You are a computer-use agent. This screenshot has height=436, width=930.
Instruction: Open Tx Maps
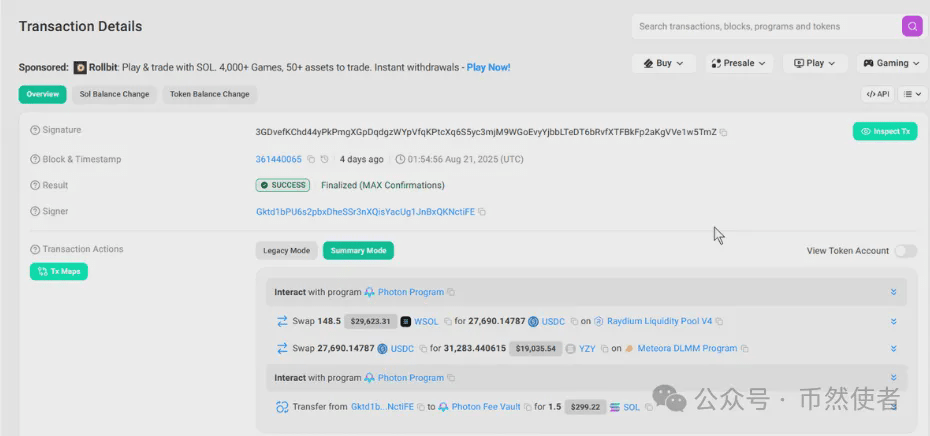coord(59,272)
